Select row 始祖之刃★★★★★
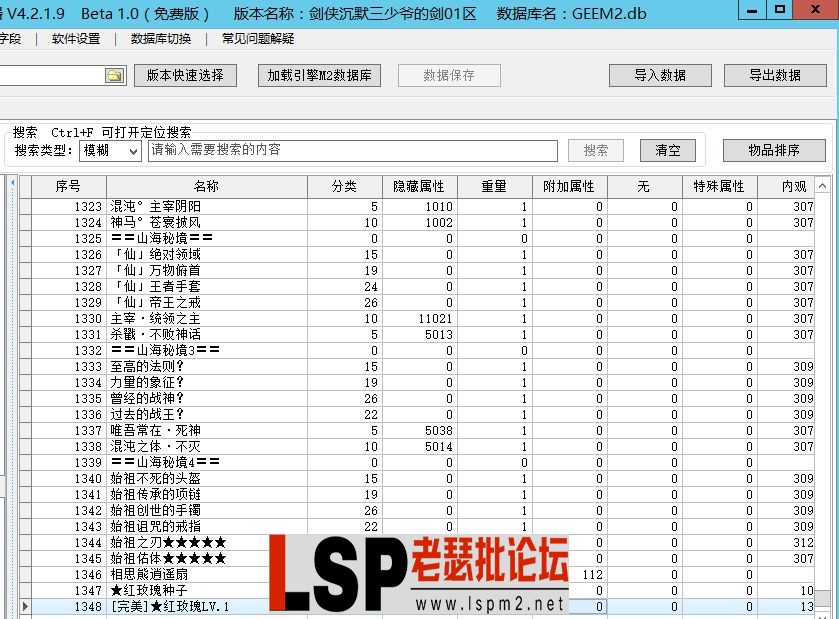Screen dimensions: 839x619 coord(417,543)
